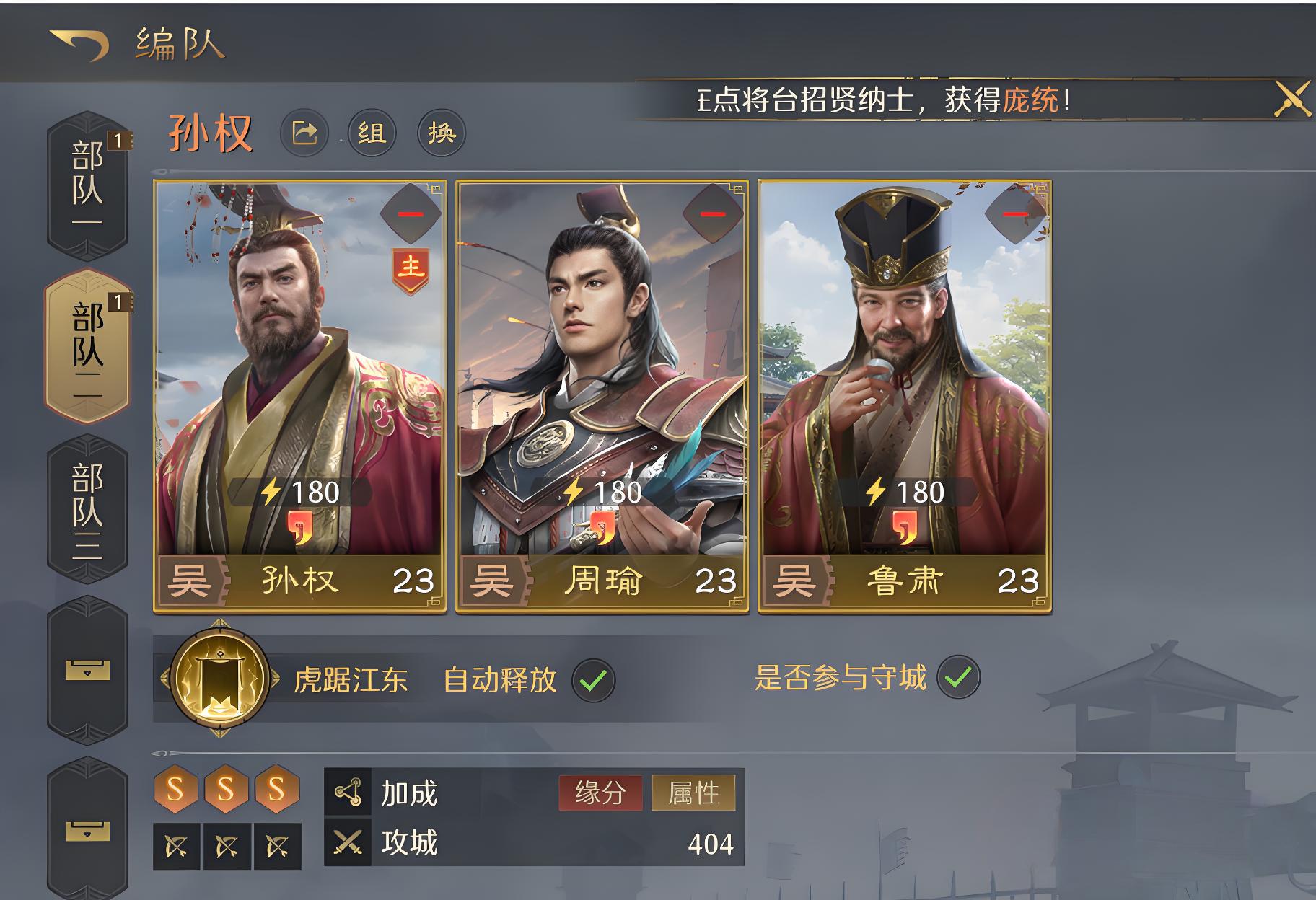Toggle the 自动释放 checkbox
The height and width of the screenshot is (900, 1316).
point(593,679)
